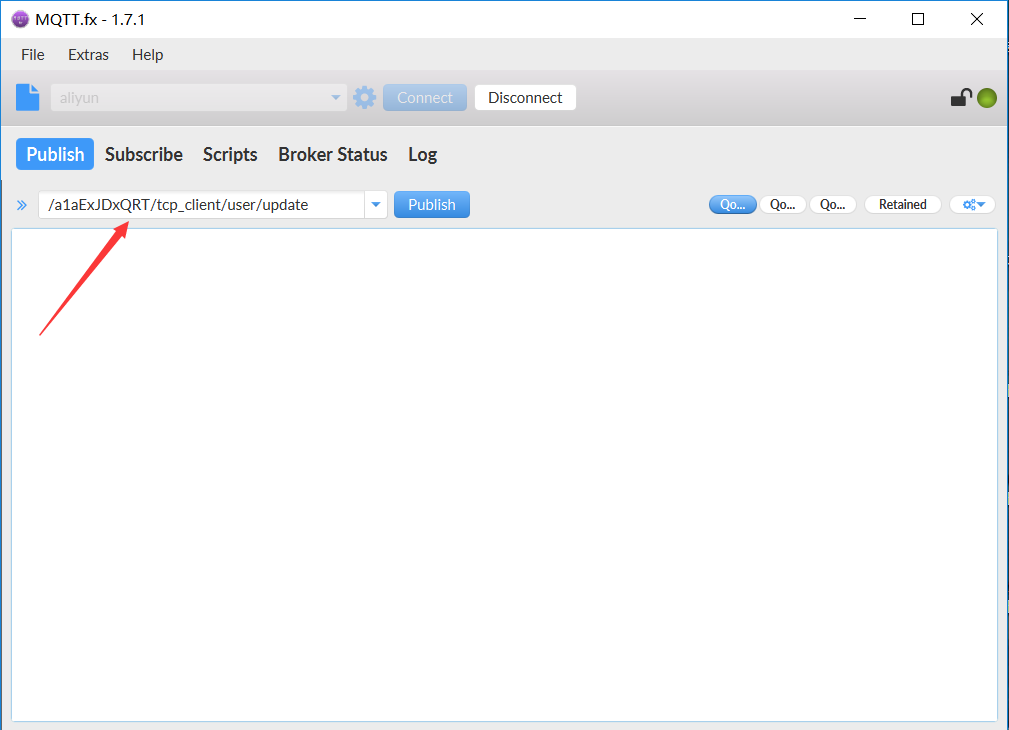
Task: Maximize the MQTT.fx window
Action: (918, 19)
